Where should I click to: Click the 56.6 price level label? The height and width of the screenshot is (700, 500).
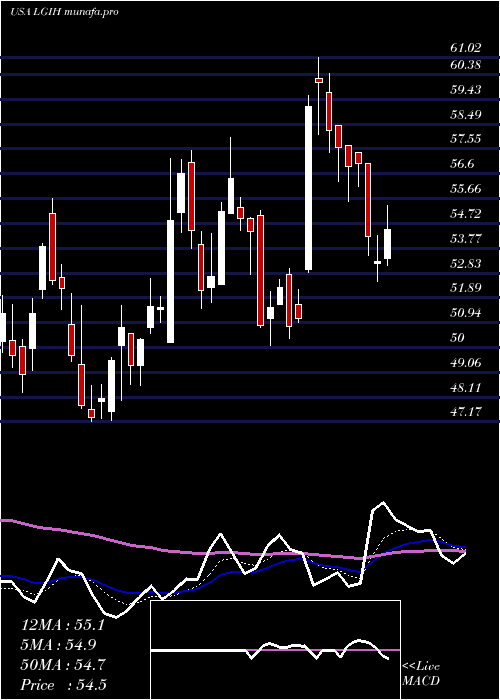[x=462, y=164]
